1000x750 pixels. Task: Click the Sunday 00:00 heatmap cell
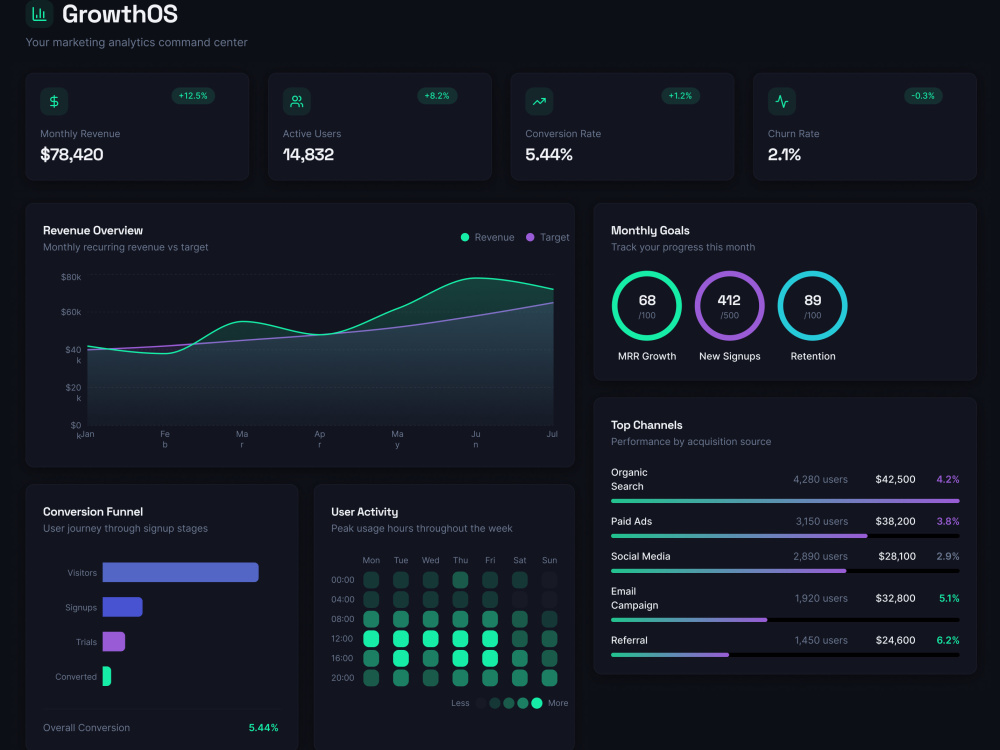tap(550, 580)
